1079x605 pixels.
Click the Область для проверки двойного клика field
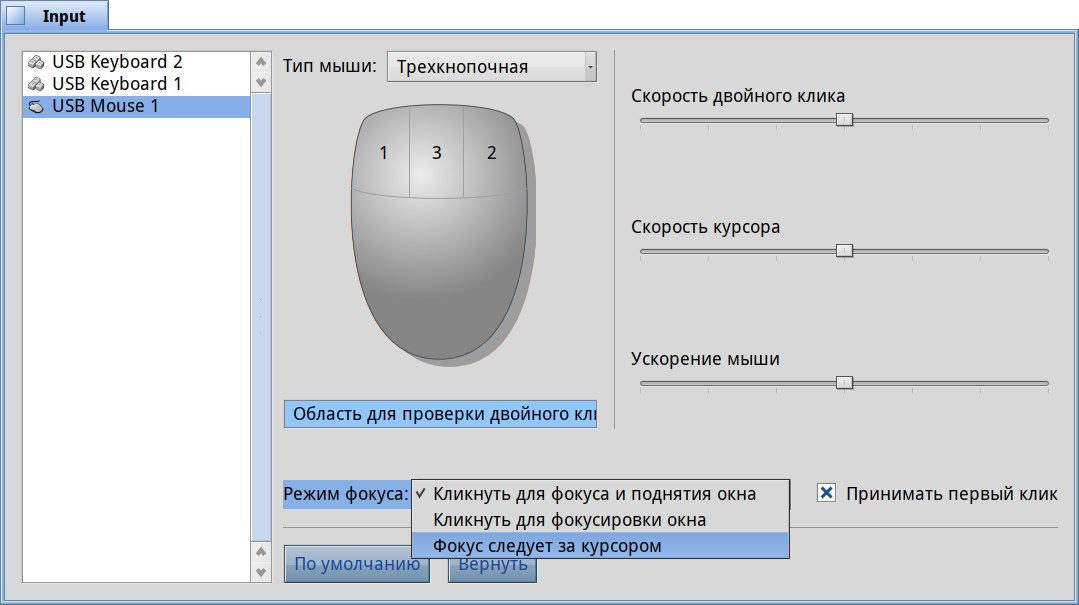pos(440,414)
